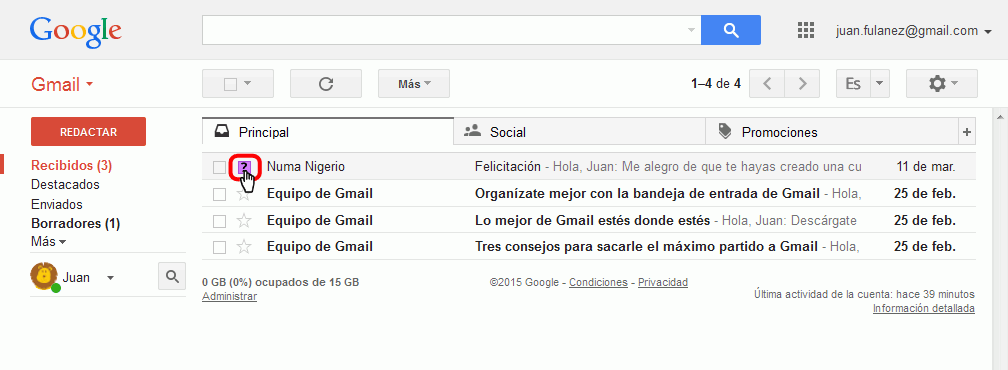Switch to the Principal tab

pos(328,132)
